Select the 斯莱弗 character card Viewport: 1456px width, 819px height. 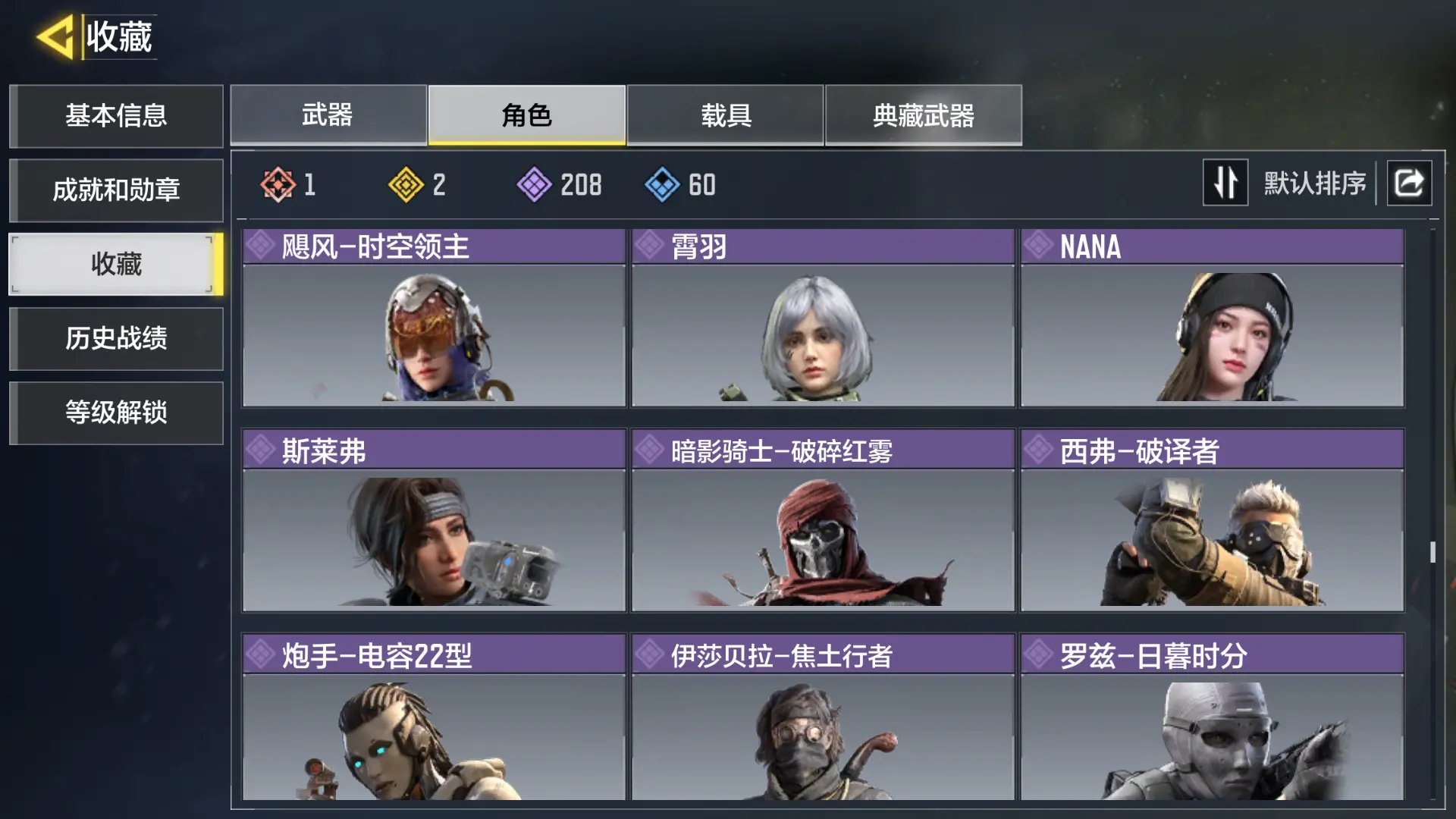pyautogui.click(x=434, y=521)
